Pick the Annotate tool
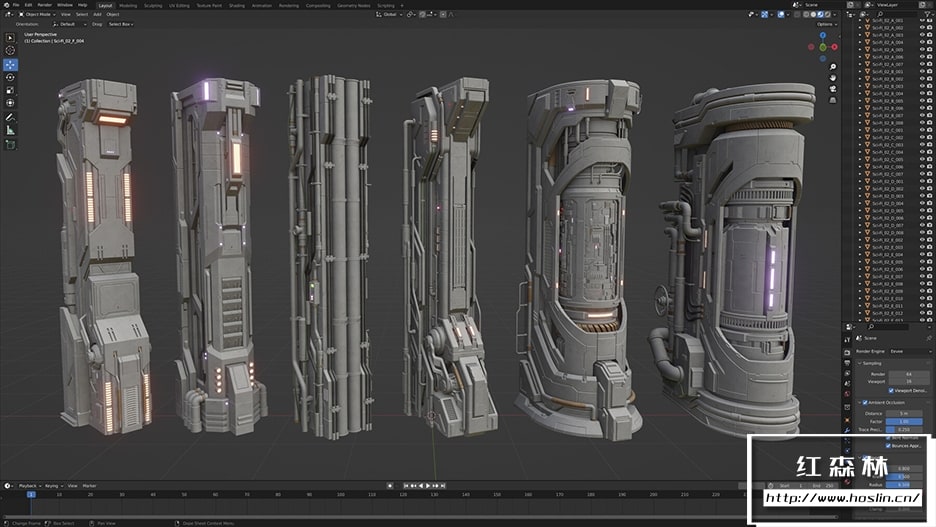 click(x=10, y=117)
